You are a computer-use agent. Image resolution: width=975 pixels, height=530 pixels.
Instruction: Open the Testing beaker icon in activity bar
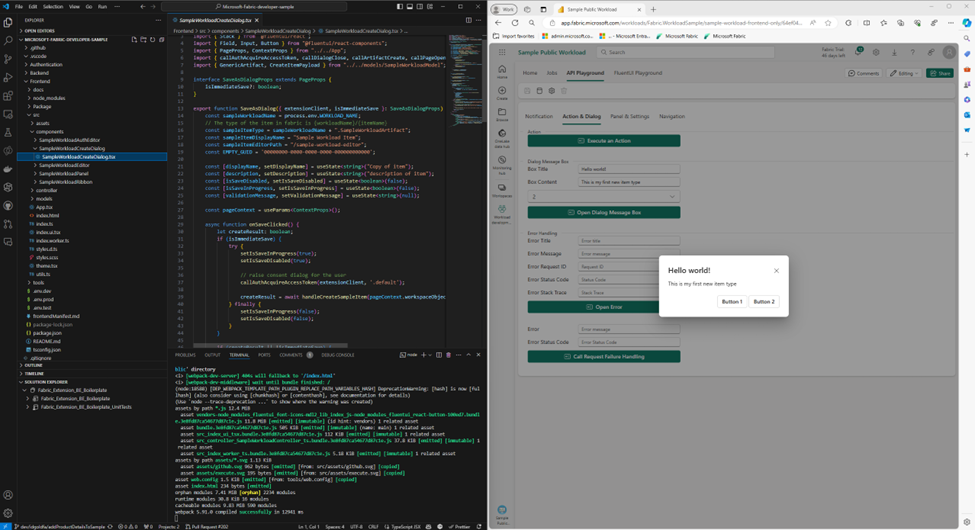tap(8, 132)
